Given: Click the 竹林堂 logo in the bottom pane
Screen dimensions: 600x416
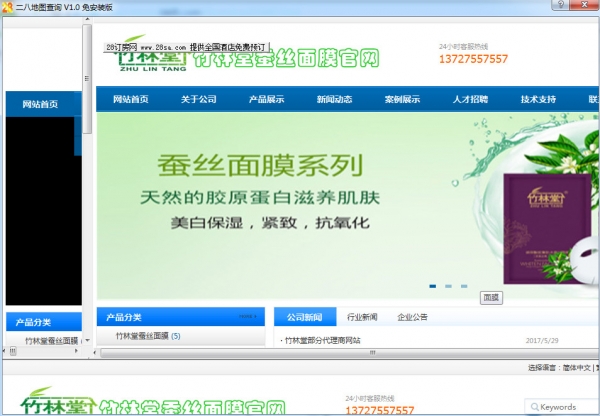Looking at the screenshot, I should point(57,401).
